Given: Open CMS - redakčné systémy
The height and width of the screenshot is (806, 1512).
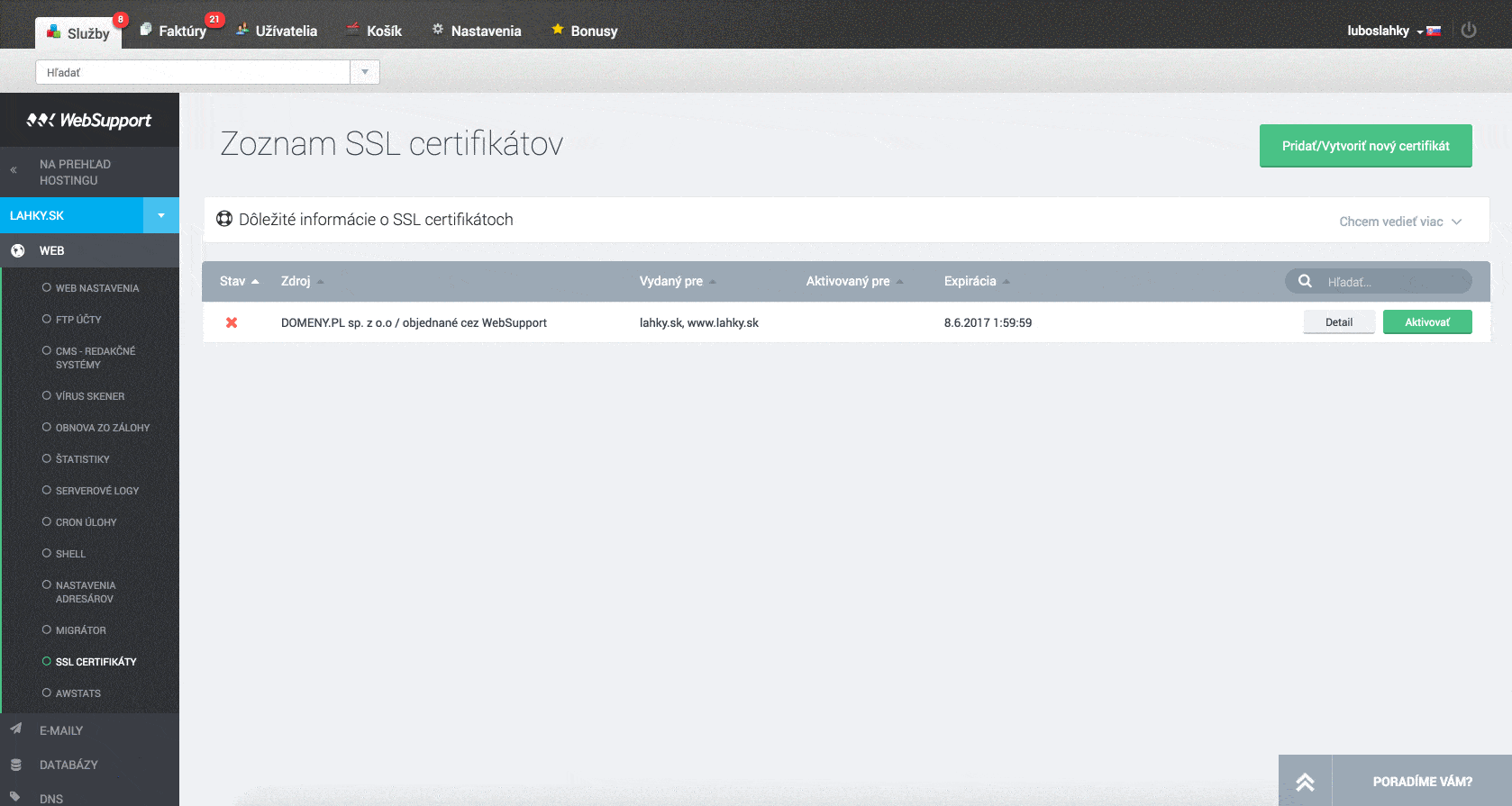Looking at the screenshot, I should pyautogui.click(x=95, y=358).
